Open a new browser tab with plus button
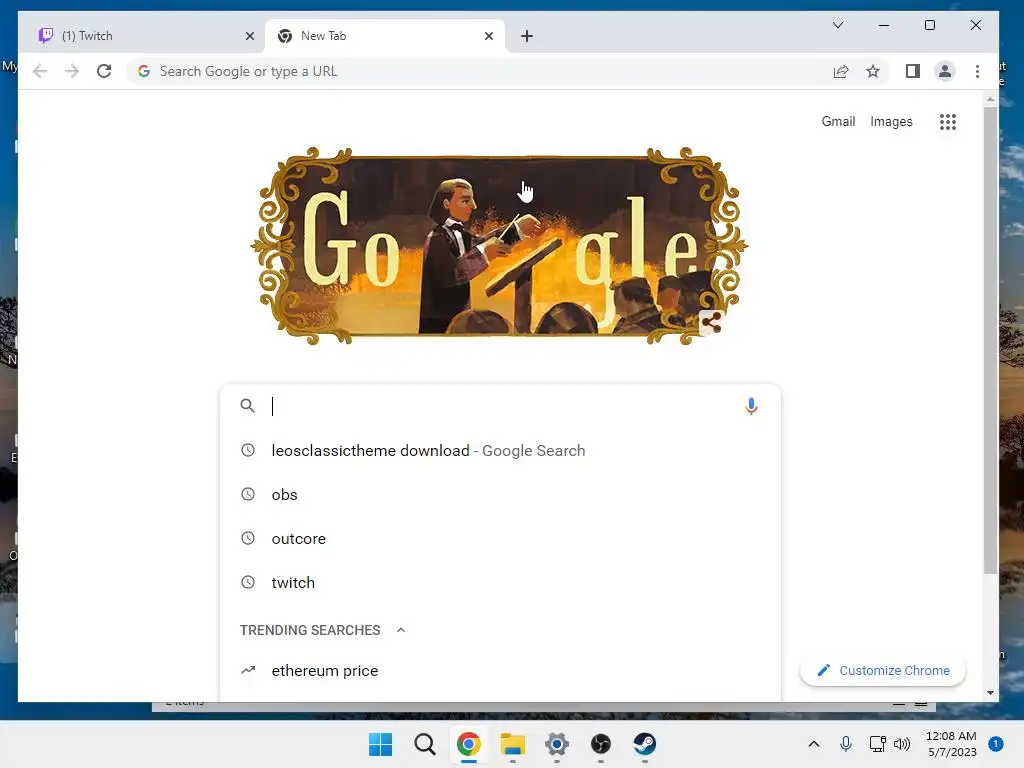1024x768 pixels. click(x=527, y=36)
